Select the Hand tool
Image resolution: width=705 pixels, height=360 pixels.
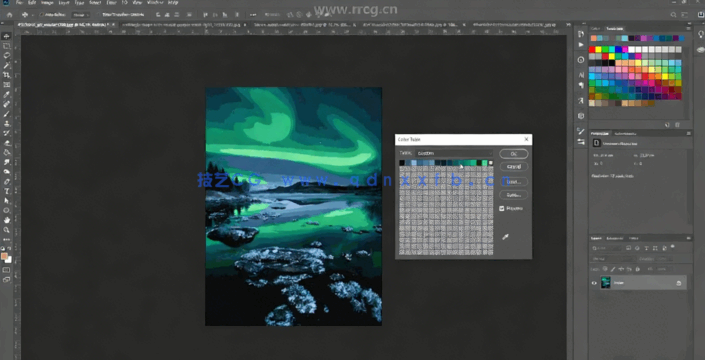pos(6,220)
